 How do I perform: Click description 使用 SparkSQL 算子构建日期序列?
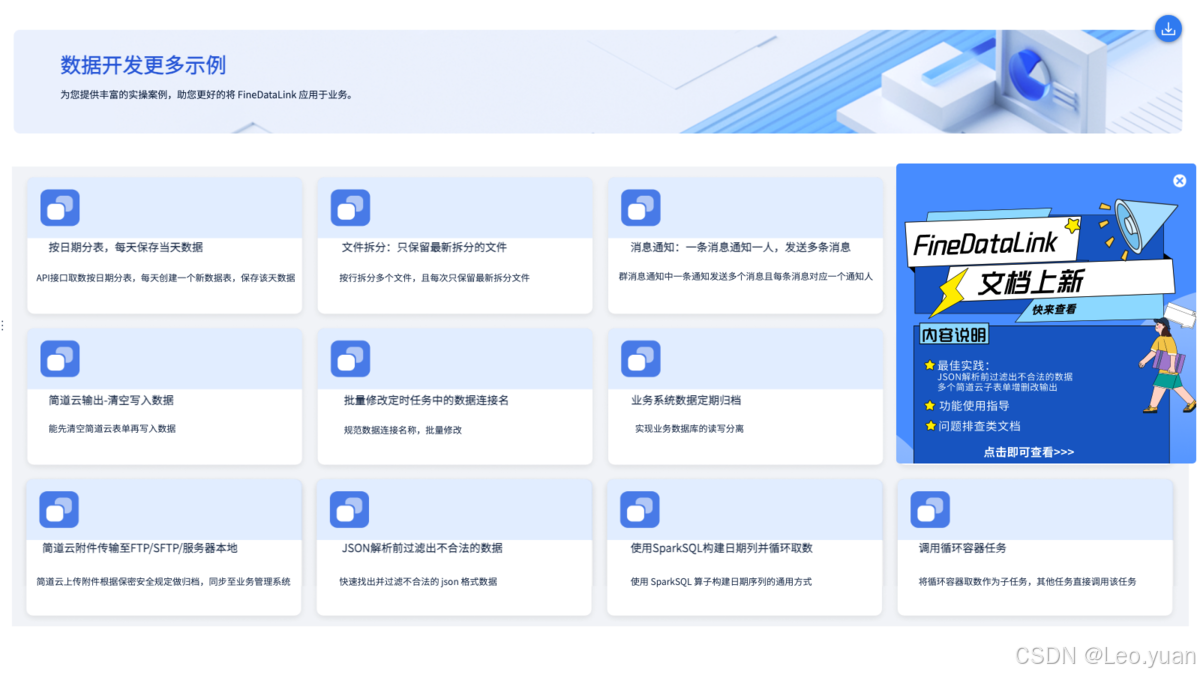click(720, 581)
